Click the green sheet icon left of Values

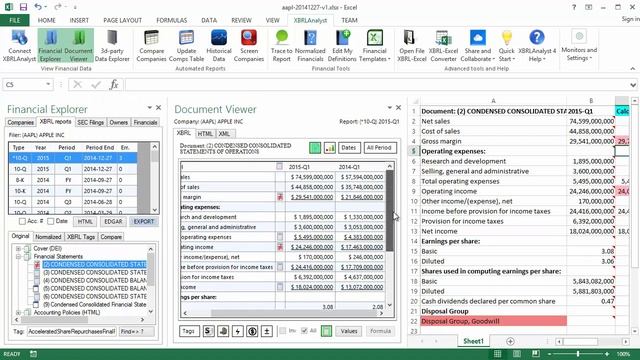326,331
